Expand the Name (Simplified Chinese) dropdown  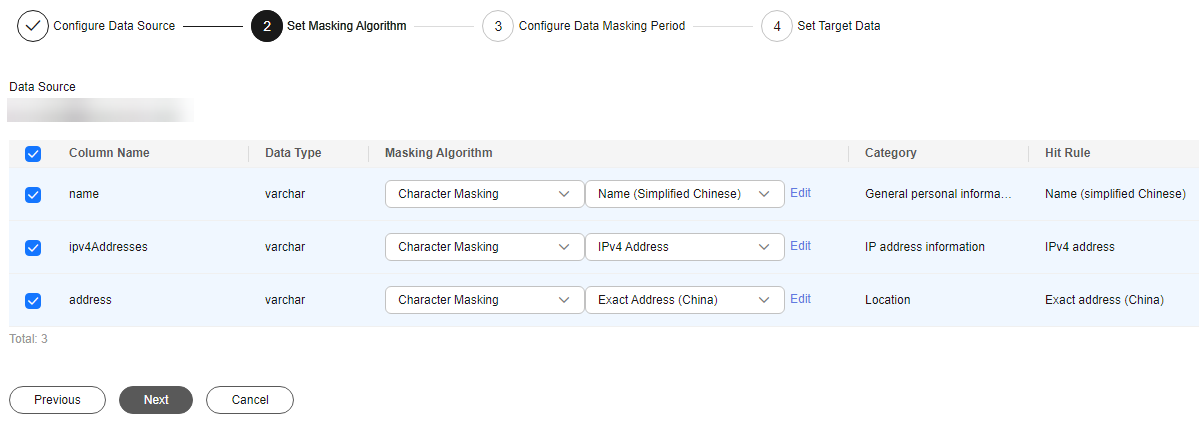click(684, 194)
